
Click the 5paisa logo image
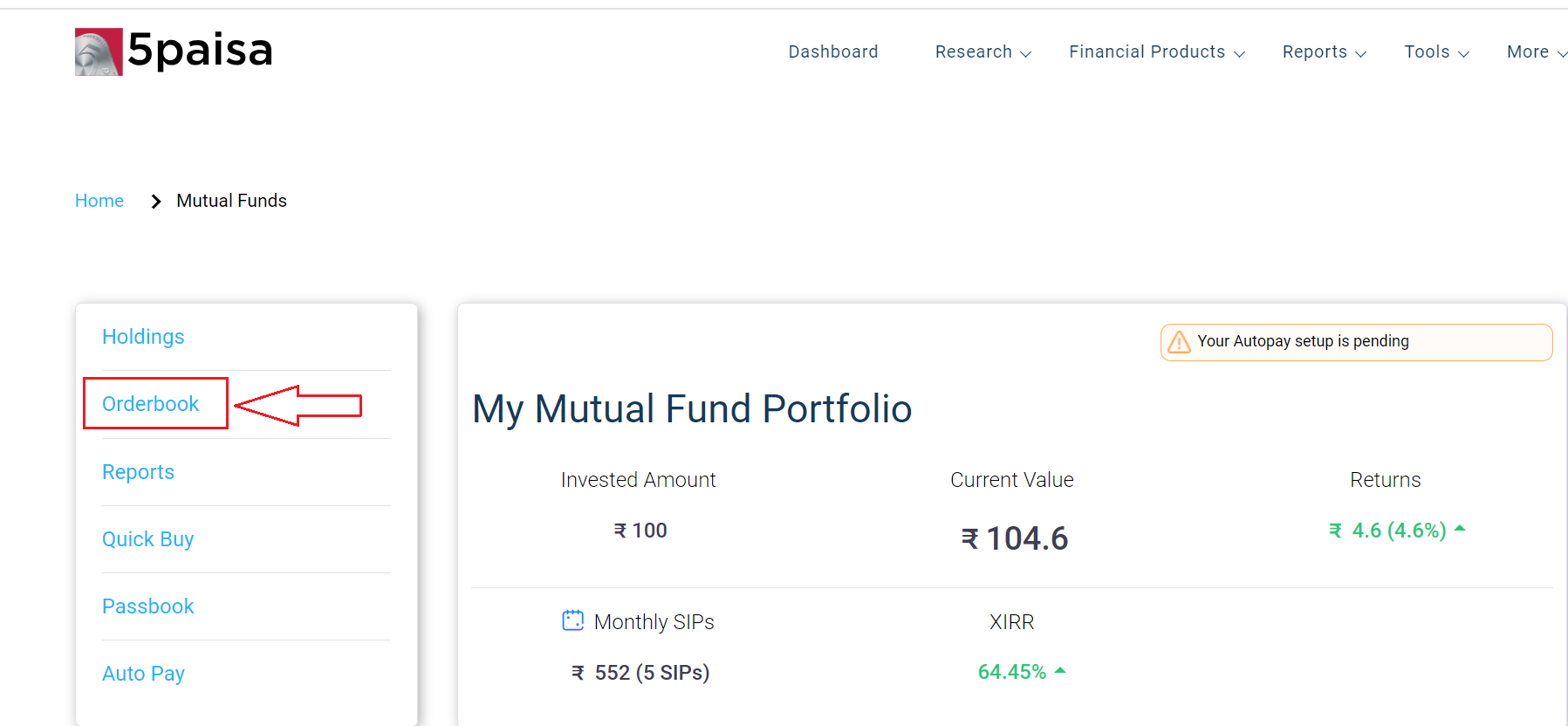click(x=99, y=51)
